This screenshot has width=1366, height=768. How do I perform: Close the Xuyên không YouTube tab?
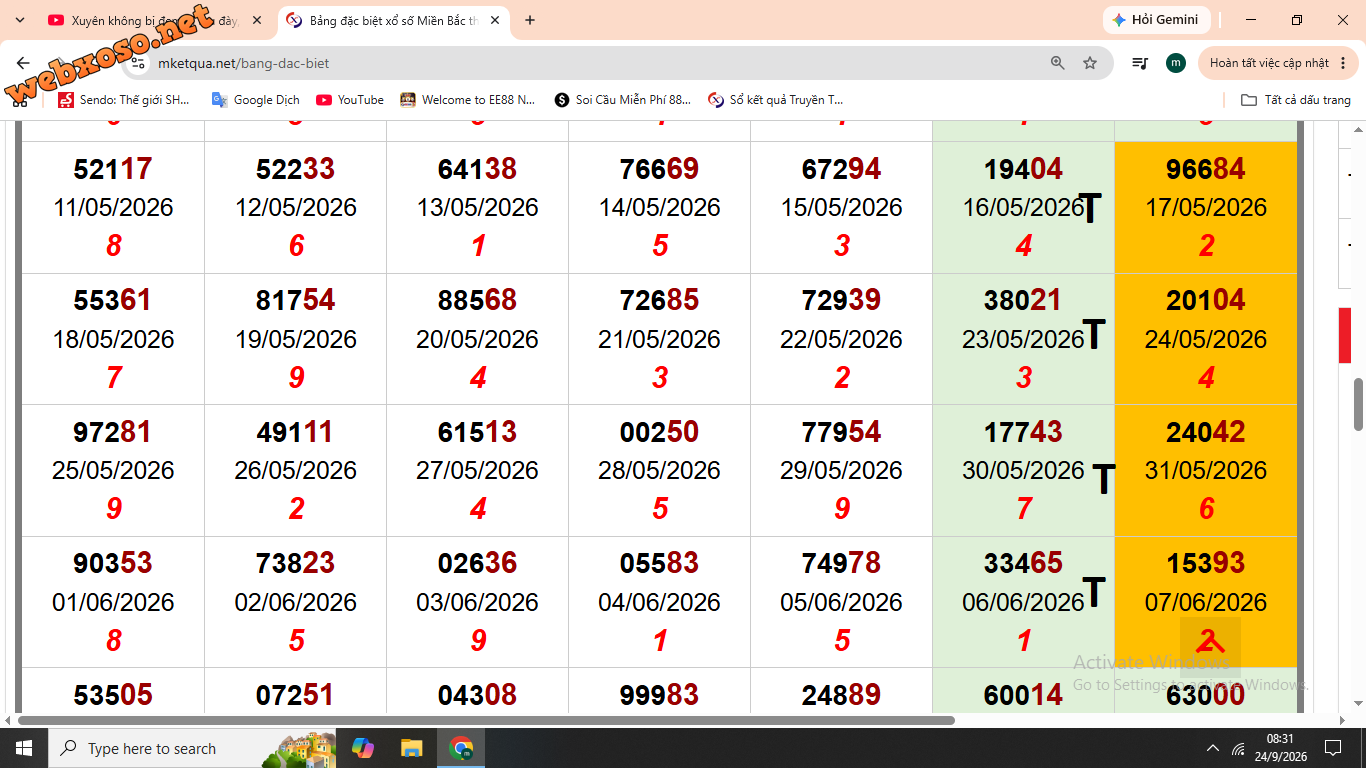tap(257, 20)
